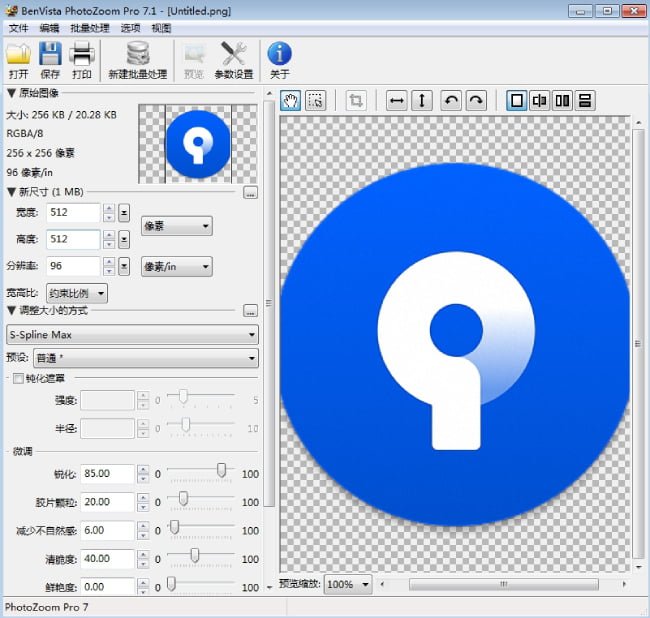Viewport: 650px width, 618px height.
Task: Click the left panel vertical scrollbar
Action: (269, 303)
